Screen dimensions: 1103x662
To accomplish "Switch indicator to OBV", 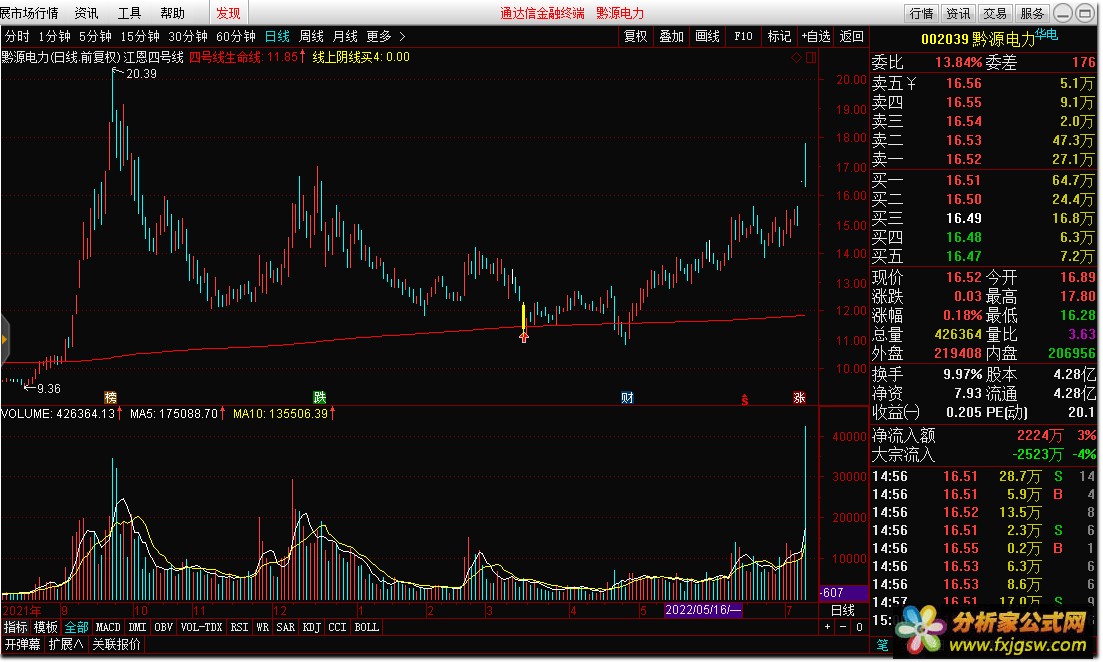I will click(x=163, y=627).
